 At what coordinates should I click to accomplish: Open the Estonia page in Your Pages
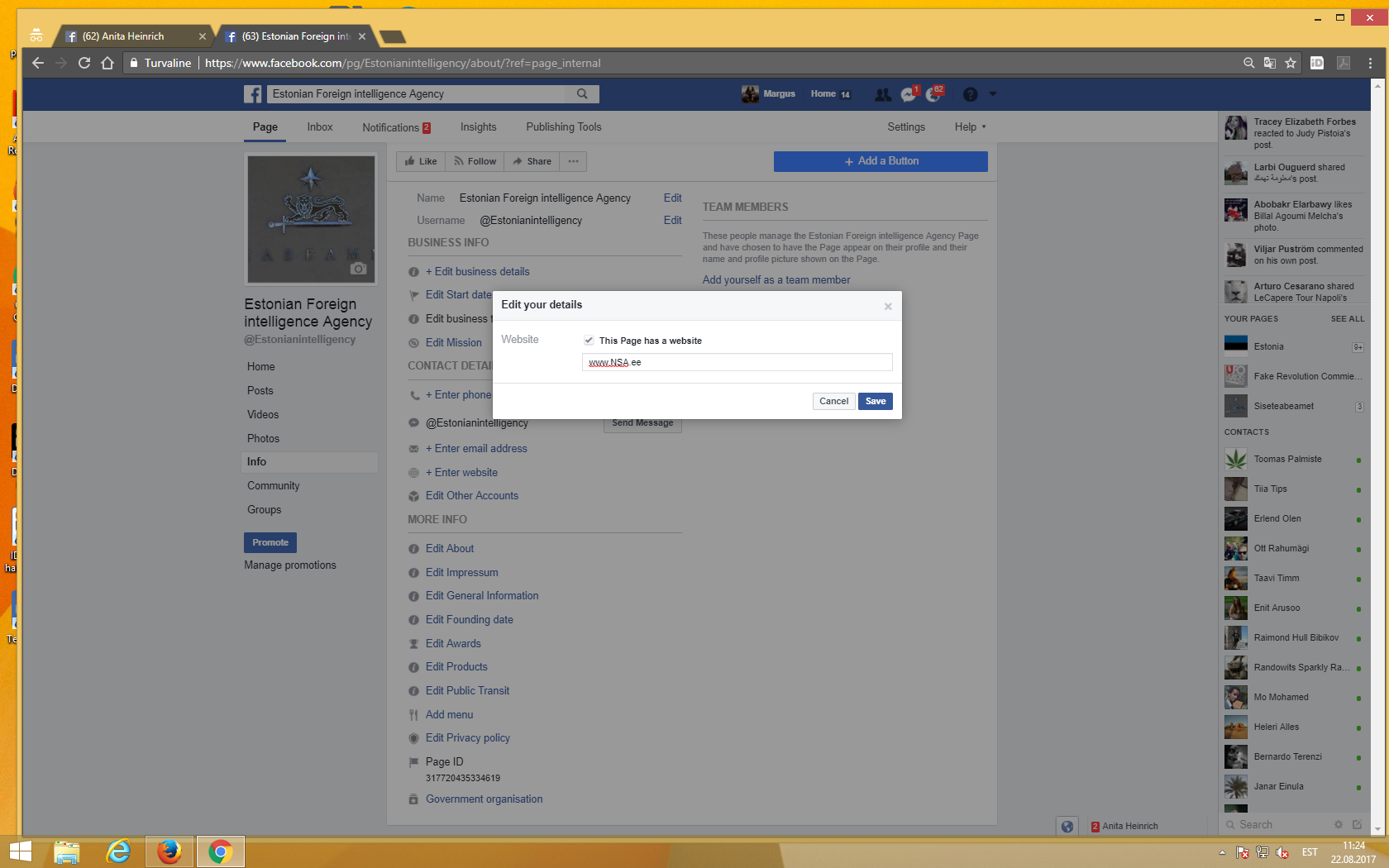point(1293,346)
